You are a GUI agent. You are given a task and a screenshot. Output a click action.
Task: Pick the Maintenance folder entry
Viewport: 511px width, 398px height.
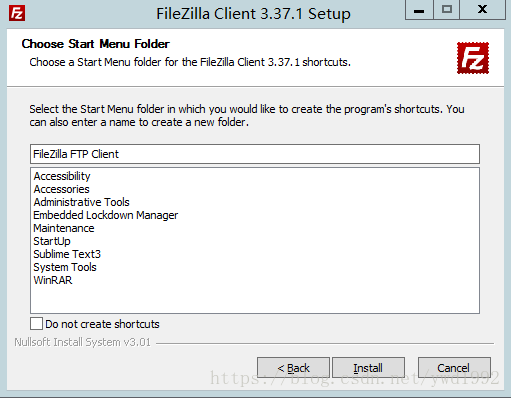tap(64, 228)
